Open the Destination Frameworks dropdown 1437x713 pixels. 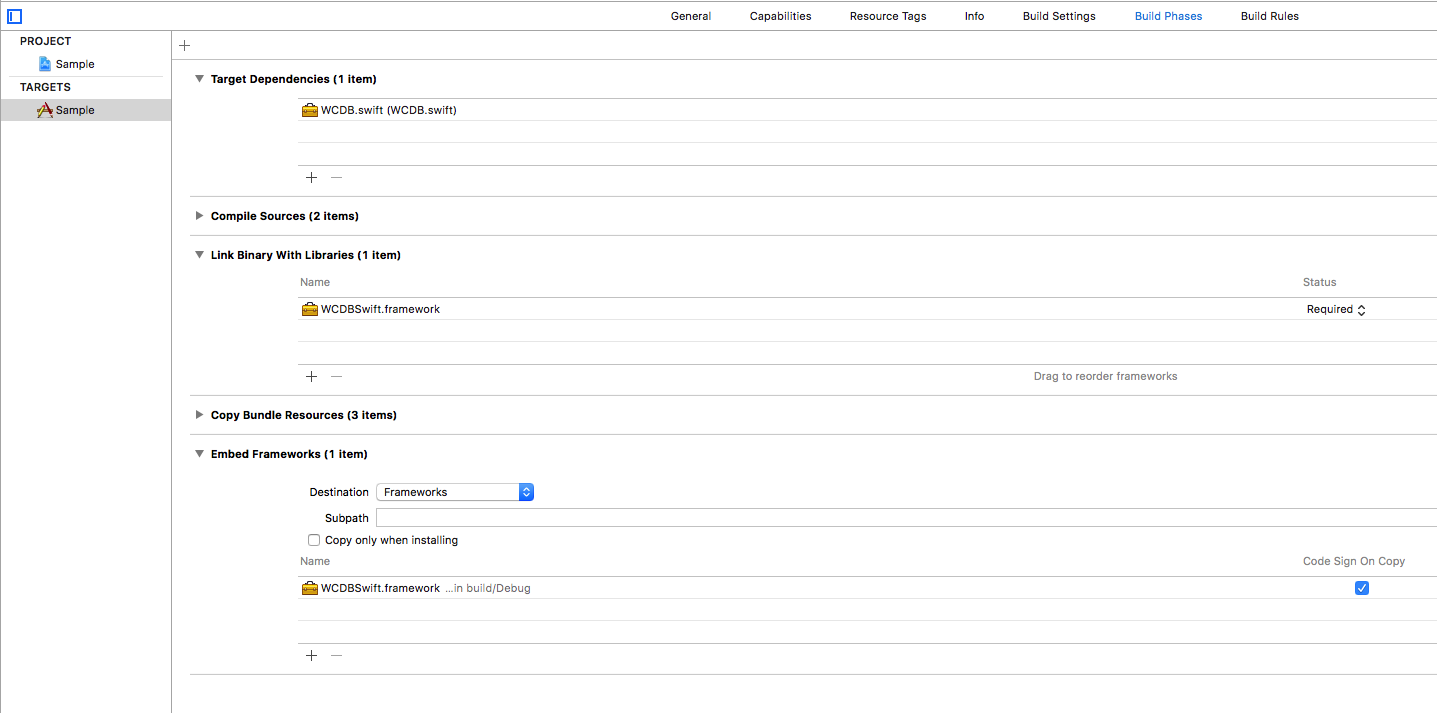(455, 492)
